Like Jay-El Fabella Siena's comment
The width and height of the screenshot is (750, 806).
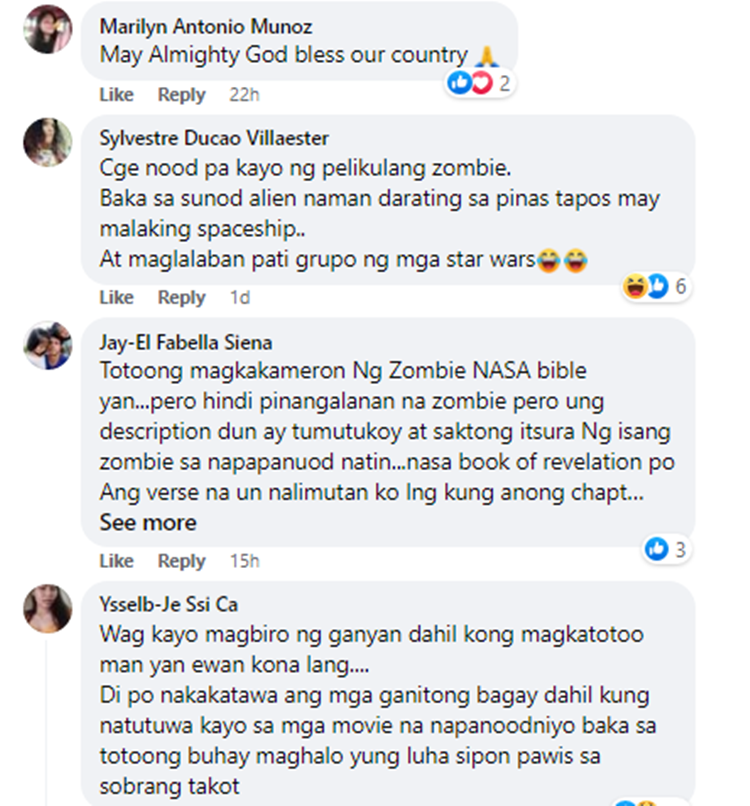(x=117, y=561)
